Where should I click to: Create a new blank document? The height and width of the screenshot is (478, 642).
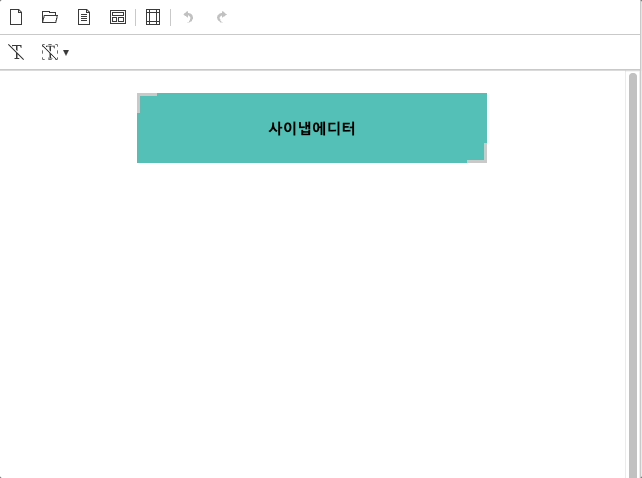[x=16, y=17]
